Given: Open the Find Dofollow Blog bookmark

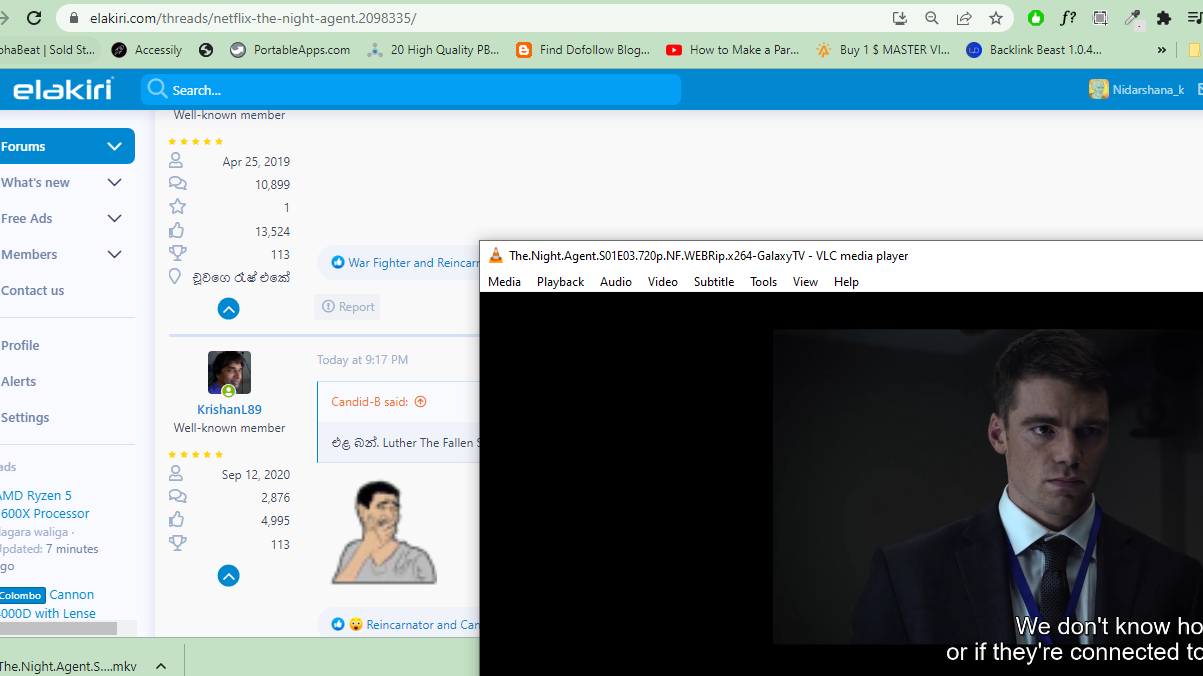Looking at the screenshot, I should click(583, 50).
